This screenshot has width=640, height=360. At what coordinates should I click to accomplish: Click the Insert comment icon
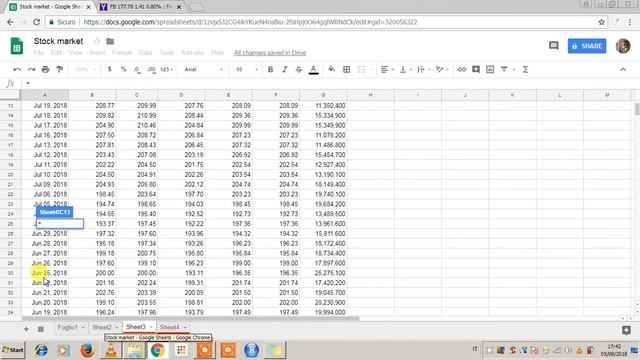click(476, 69)
